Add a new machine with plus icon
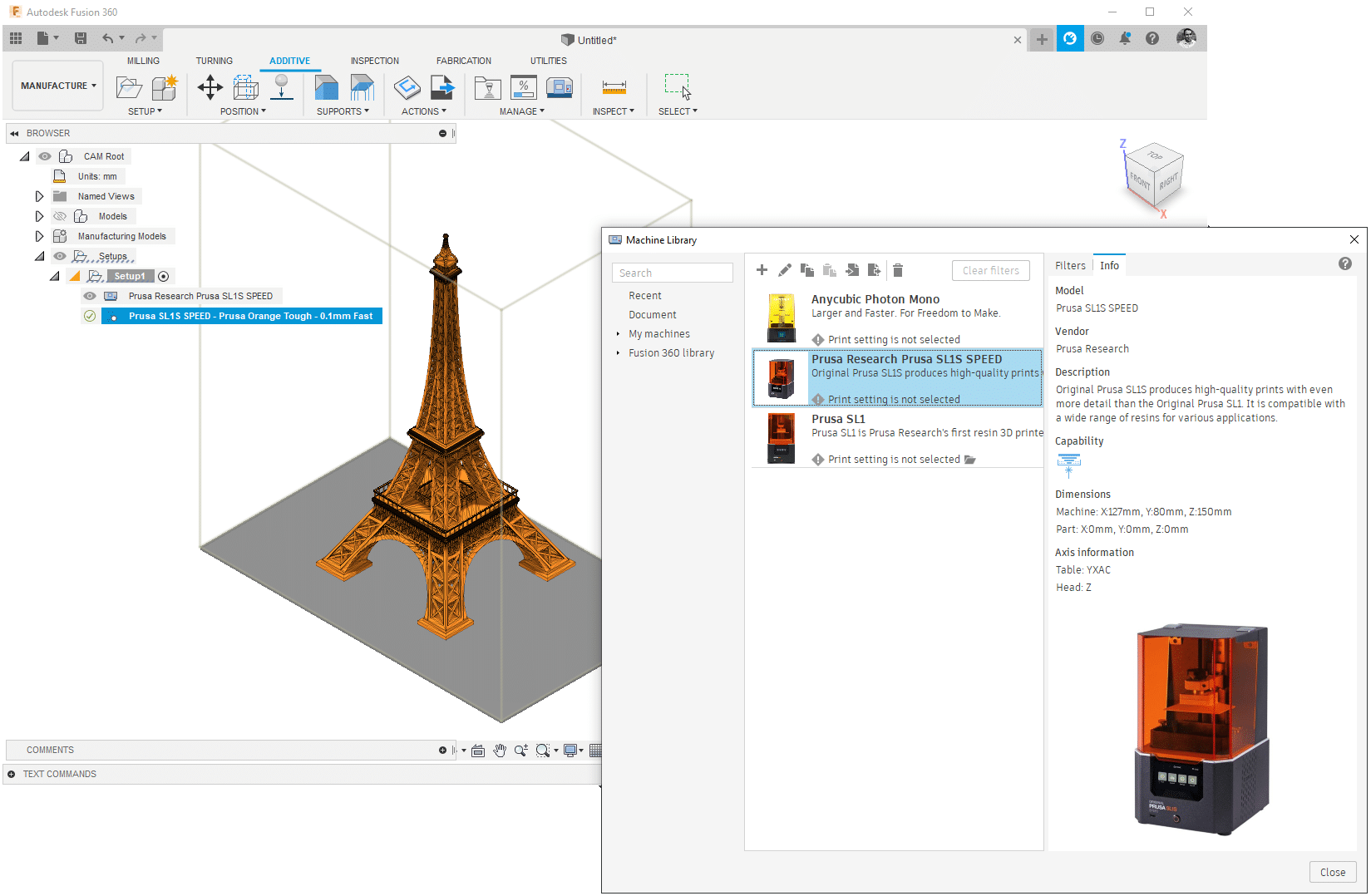 [762, 270]
